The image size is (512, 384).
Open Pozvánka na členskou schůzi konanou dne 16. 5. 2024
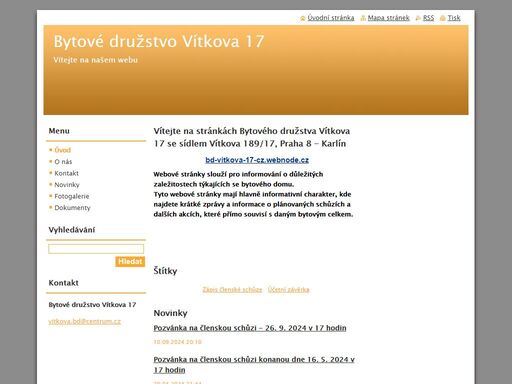click(254, 365)
